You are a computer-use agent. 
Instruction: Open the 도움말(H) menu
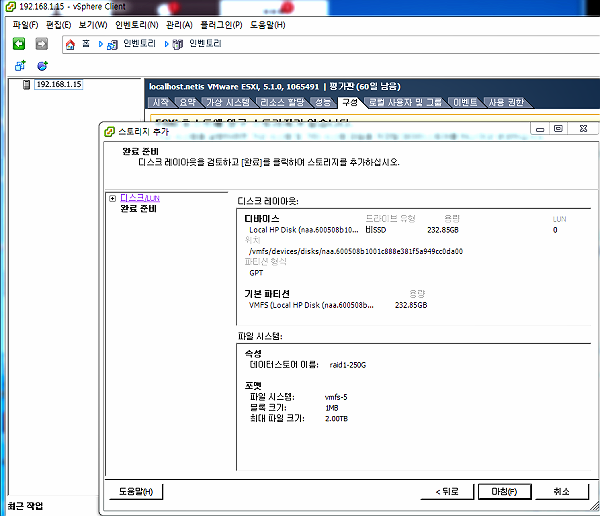pos(267,25)
